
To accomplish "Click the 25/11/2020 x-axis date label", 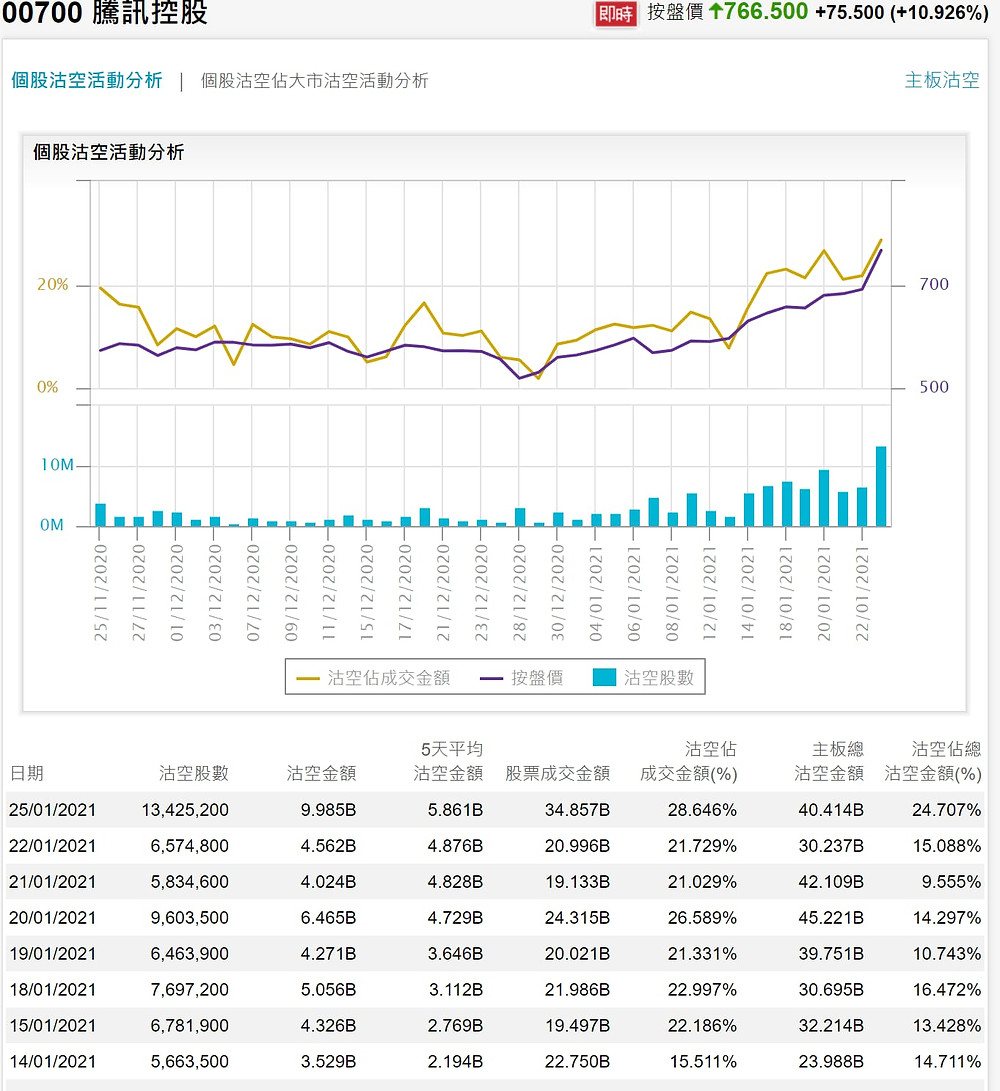I will (101, 593).
